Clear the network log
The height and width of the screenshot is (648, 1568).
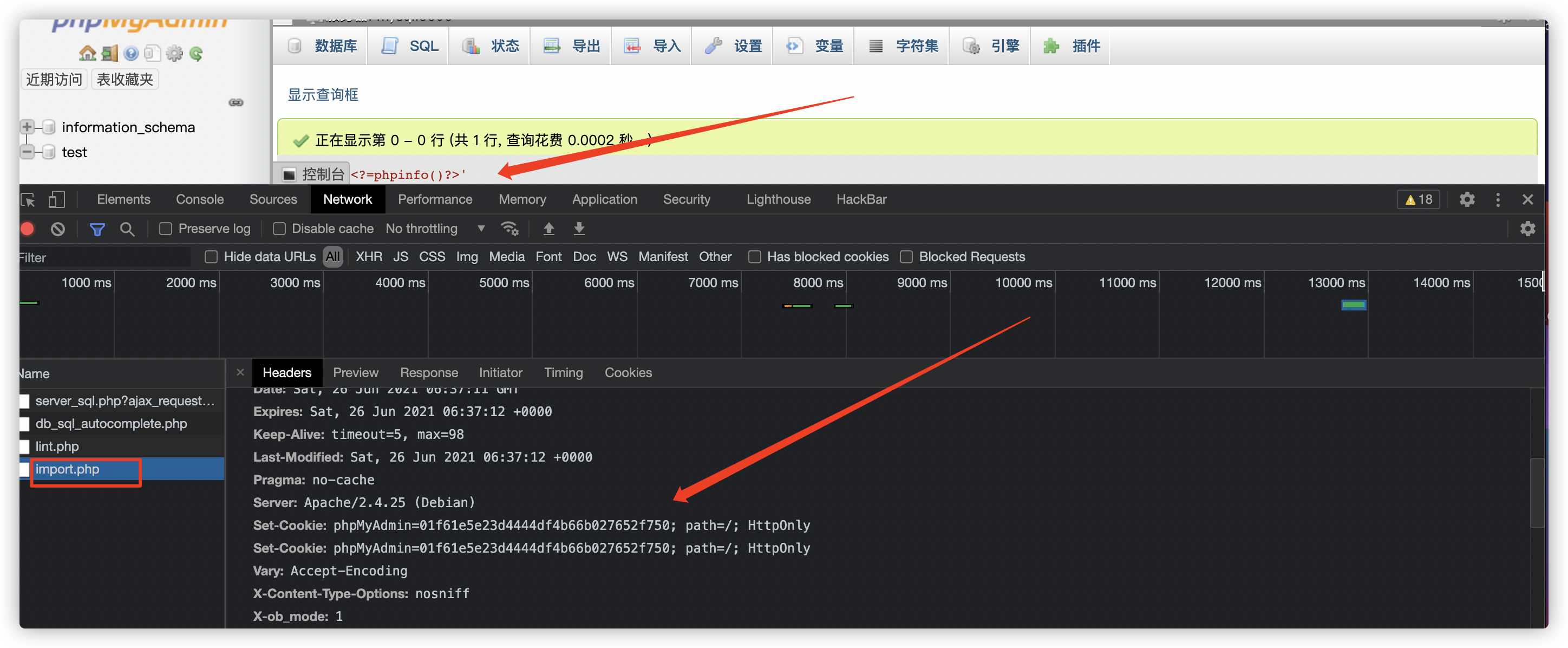tap(58, 229)
